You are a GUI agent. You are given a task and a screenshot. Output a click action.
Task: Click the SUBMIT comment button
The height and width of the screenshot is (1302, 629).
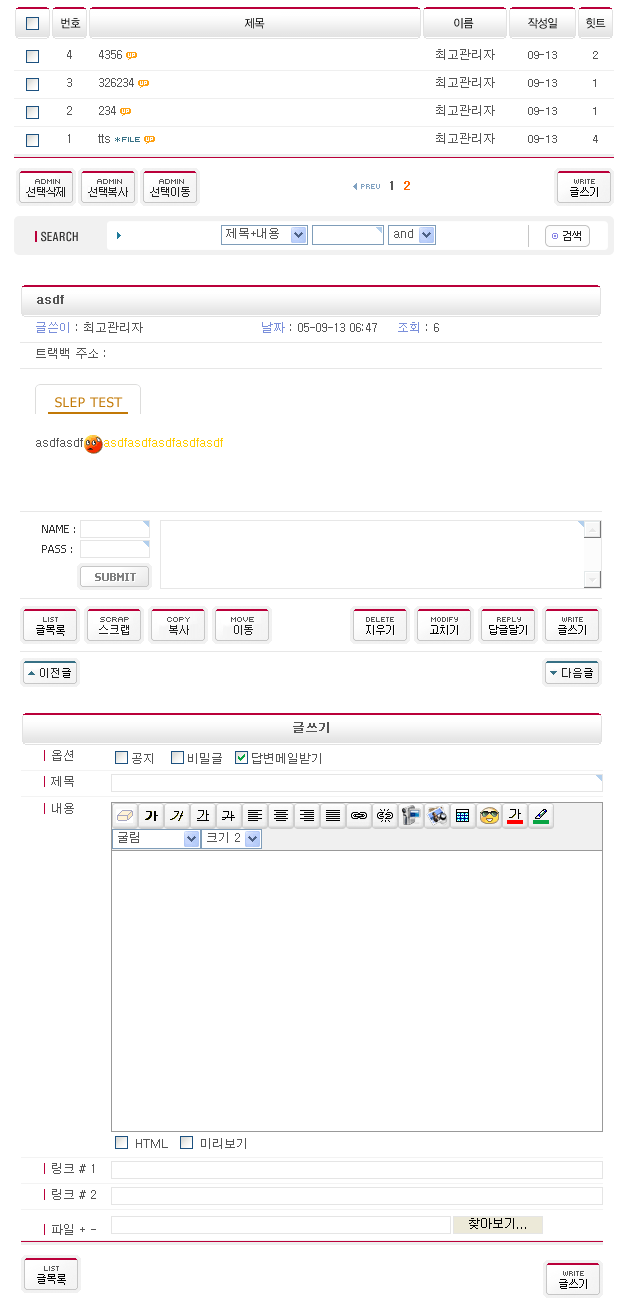(115, 577)
